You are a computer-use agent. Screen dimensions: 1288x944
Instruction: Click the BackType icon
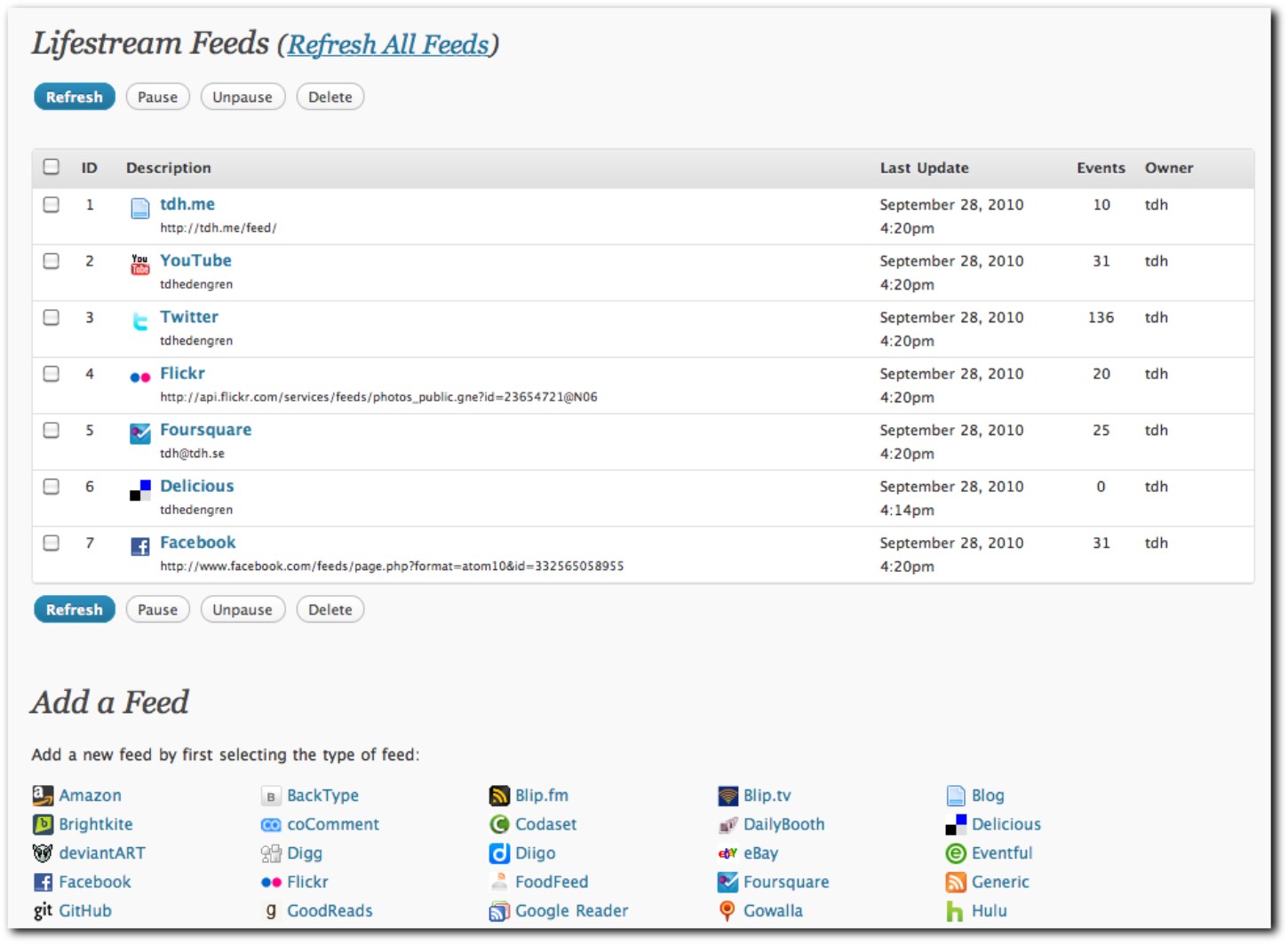point(271,796)
